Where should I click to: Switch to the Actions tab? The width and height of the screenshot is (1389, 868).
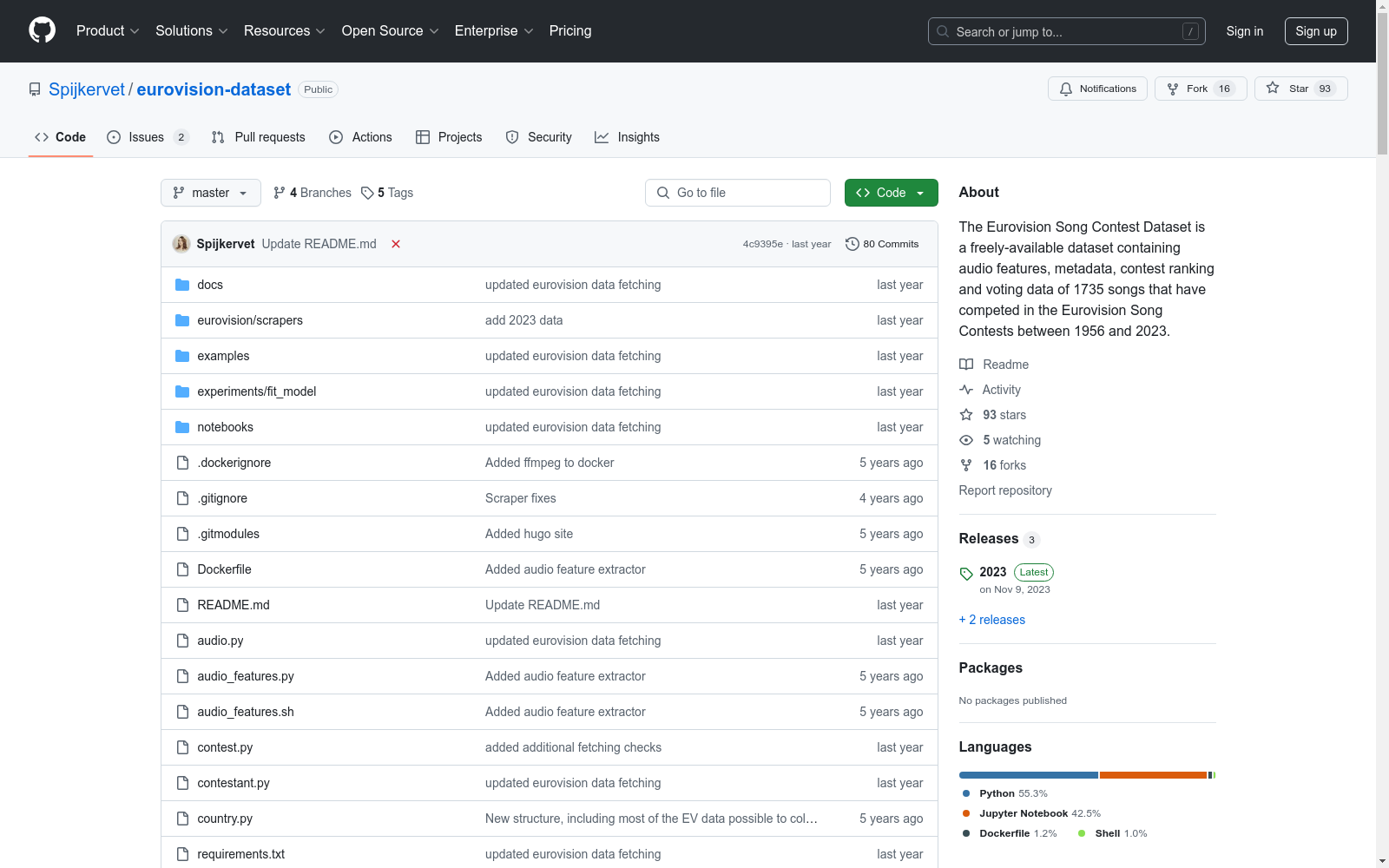360,137
